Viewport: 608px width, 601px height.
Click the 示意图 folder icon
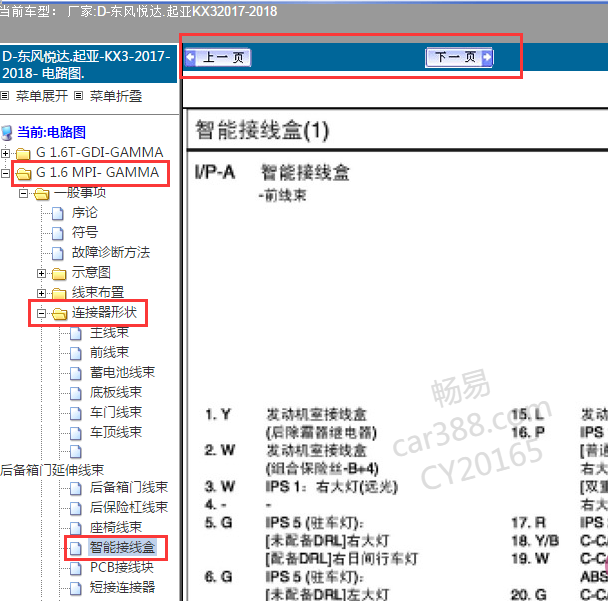59,274
